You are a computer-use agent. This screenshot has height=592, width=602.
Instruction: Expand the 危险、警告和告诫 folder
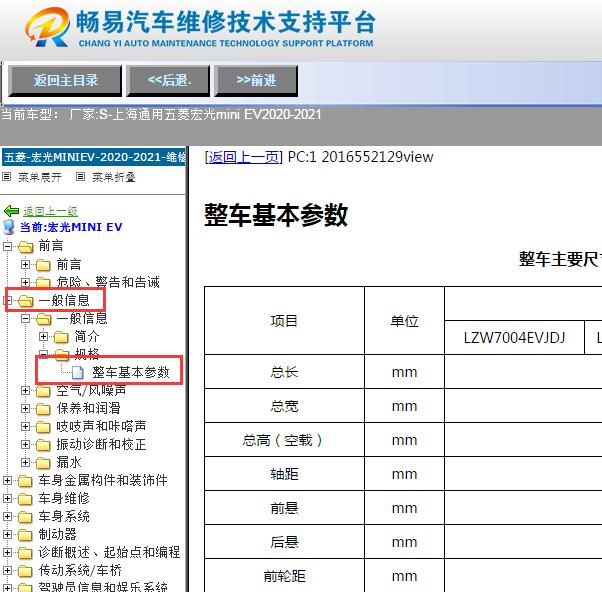tap(25, 282)
